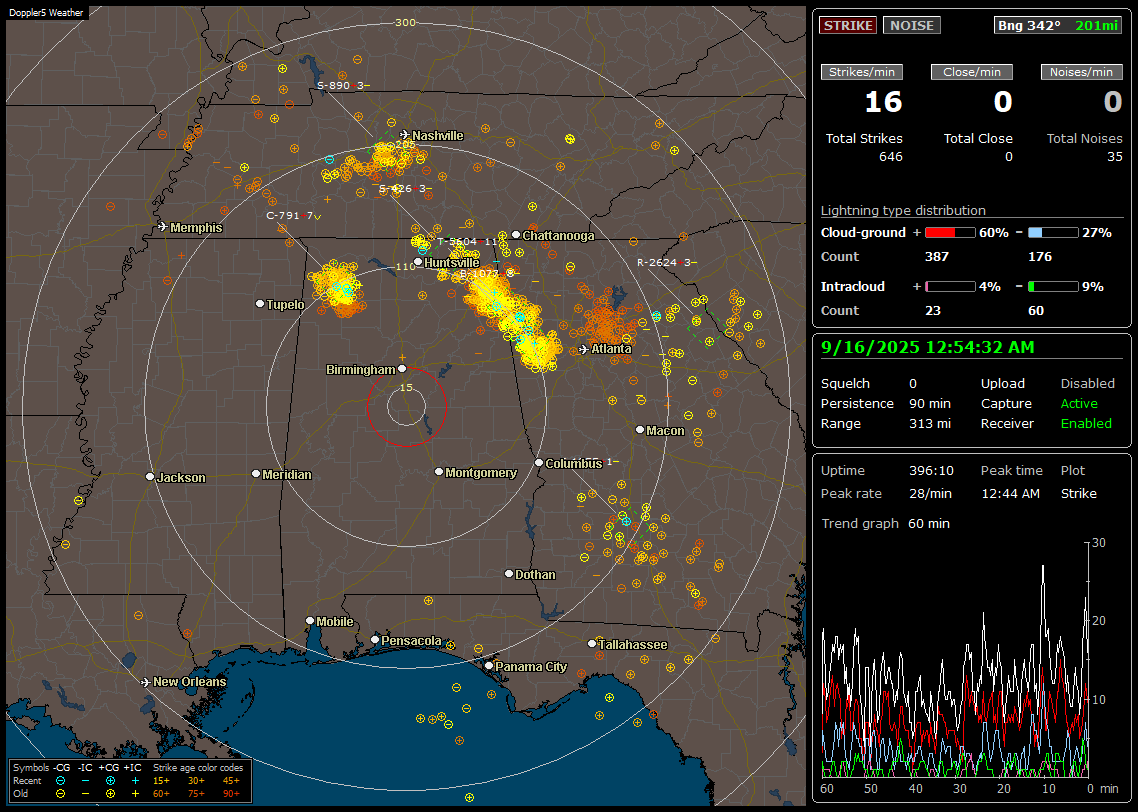Click the Upload status Disabled
Screen dimensions: 1138x812
point(1087,383)
